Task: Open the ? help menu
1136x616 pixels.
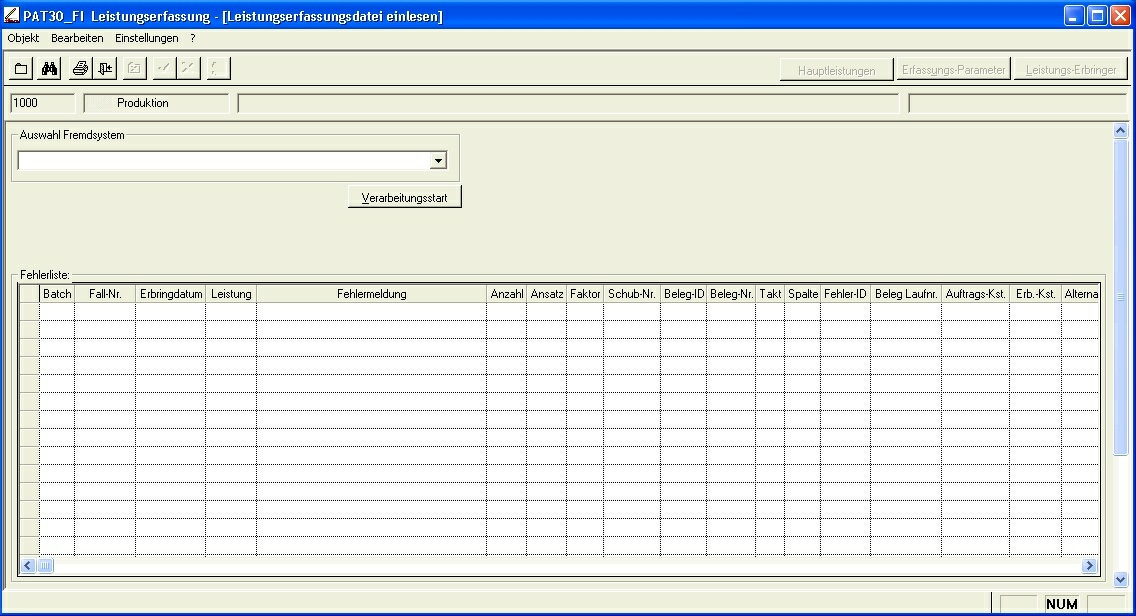Action: pos(193,38)
